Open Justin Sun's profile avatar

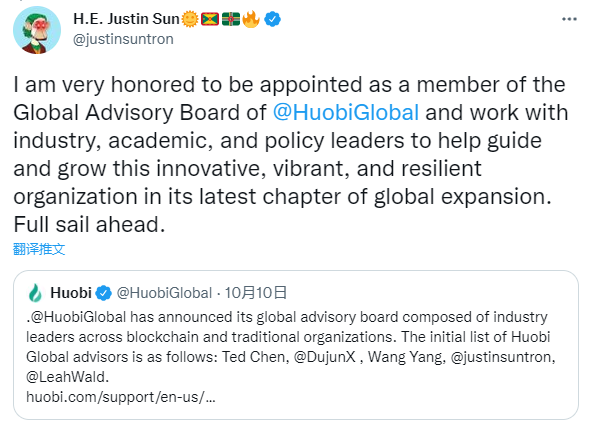pyautogui.click(x=37, y=30)
